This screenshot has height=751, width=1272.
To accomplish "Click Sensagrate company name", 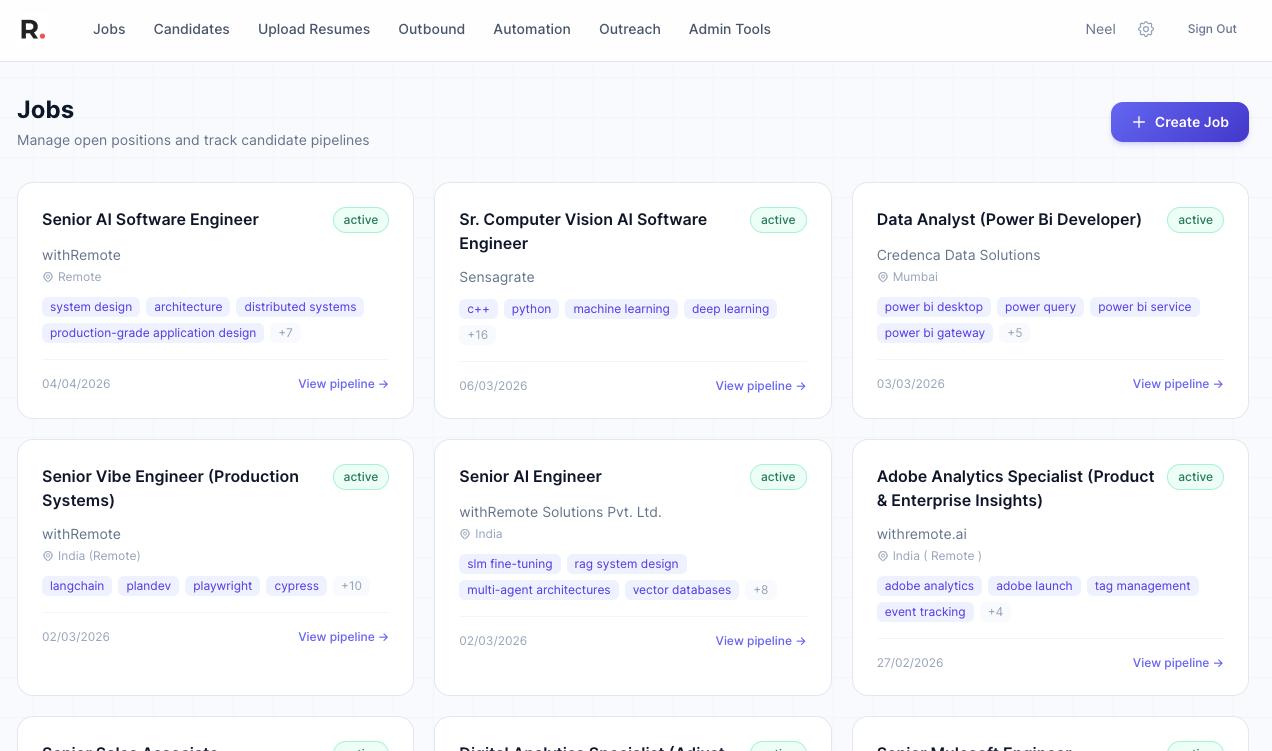I will pos(497,277).
